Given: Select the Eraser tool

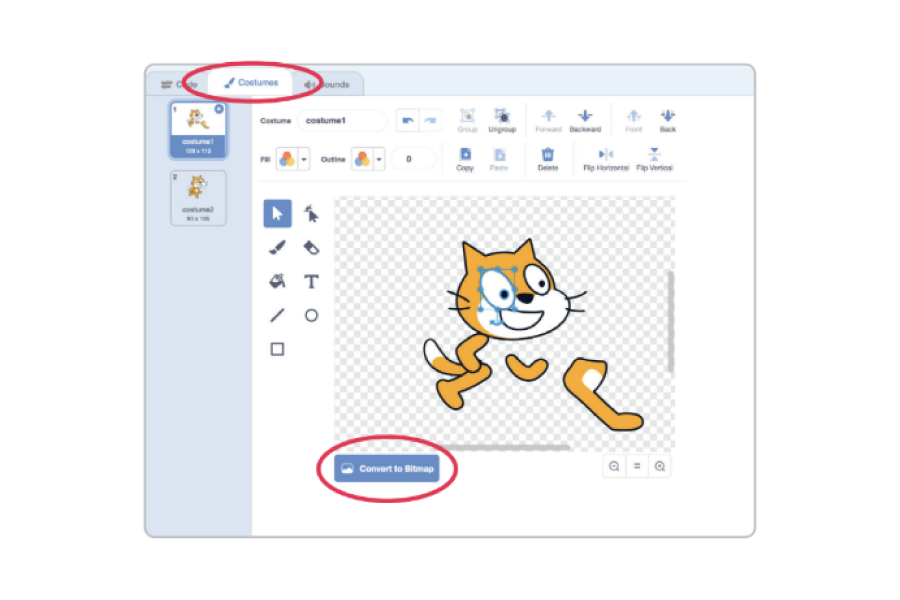Looking at the screenshot, I should [312, 247].
